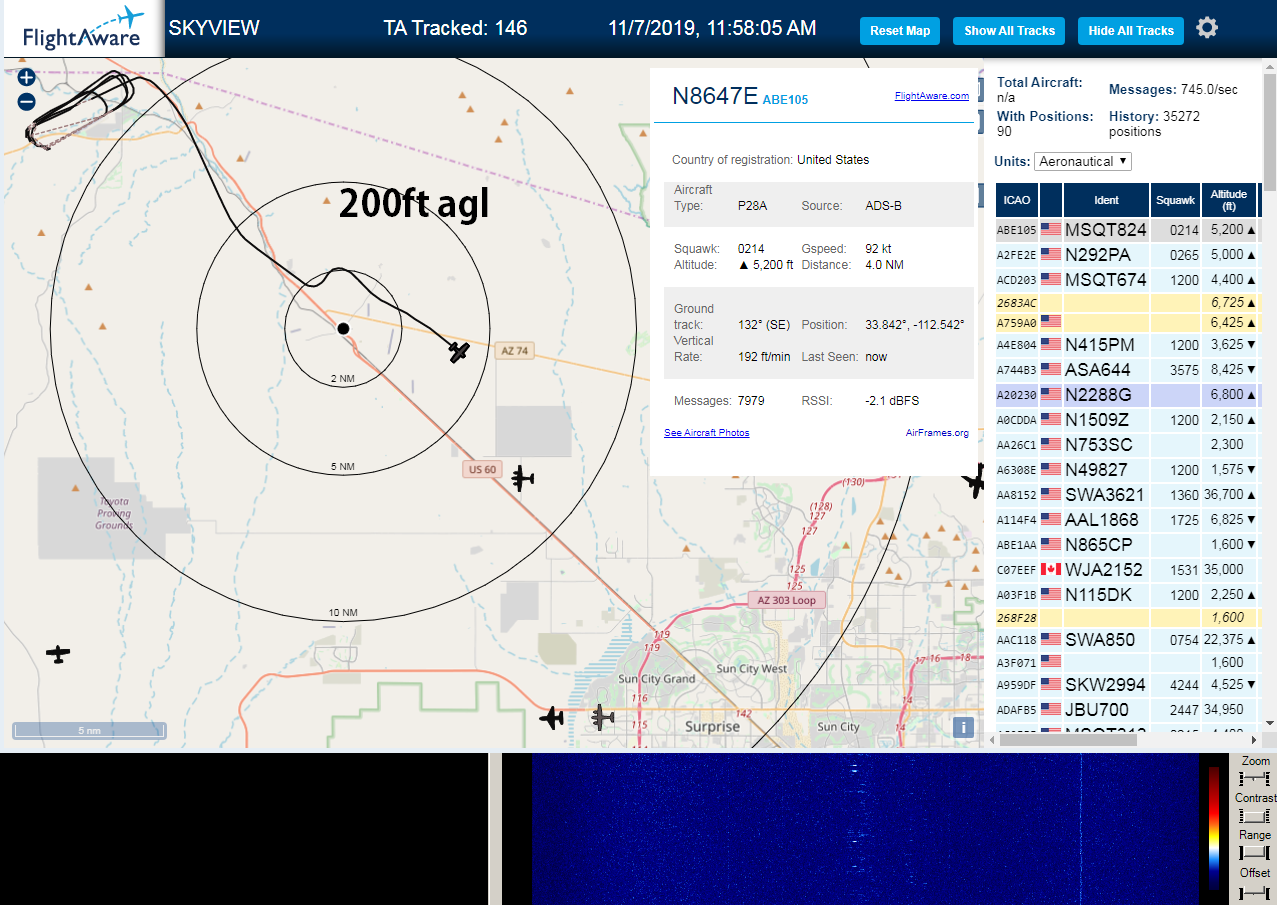Screen dimensions: 1277x905
Task: Adjust the Range slider in waterfall controls
Action: pyautogui.click(x=1254, y=853)
